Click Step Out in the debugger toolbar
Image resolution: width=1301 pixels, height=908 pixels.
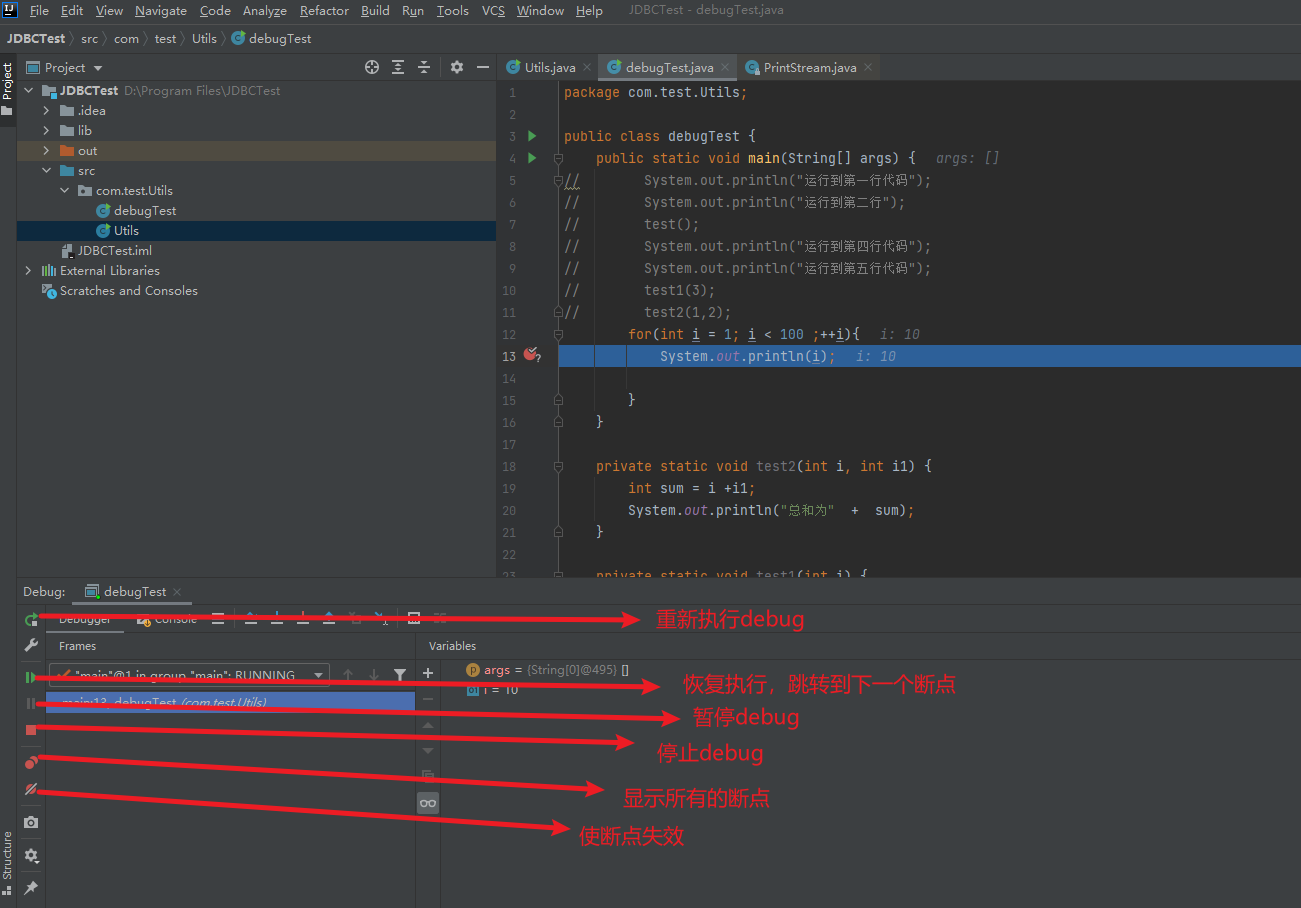coord(329,619)
